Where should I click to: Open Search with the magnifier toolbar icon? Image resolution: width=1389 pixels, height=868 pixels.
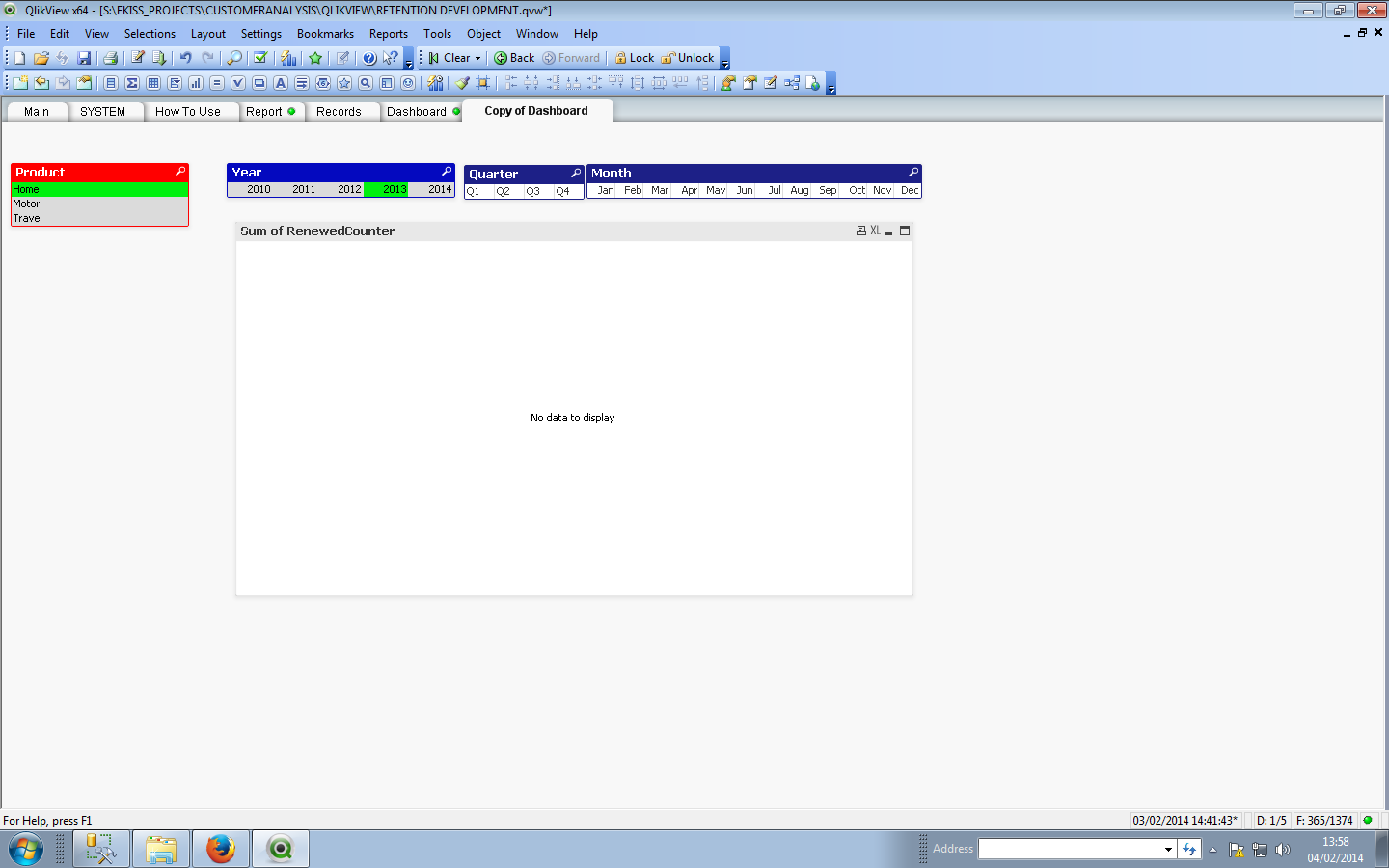(234, 58)
